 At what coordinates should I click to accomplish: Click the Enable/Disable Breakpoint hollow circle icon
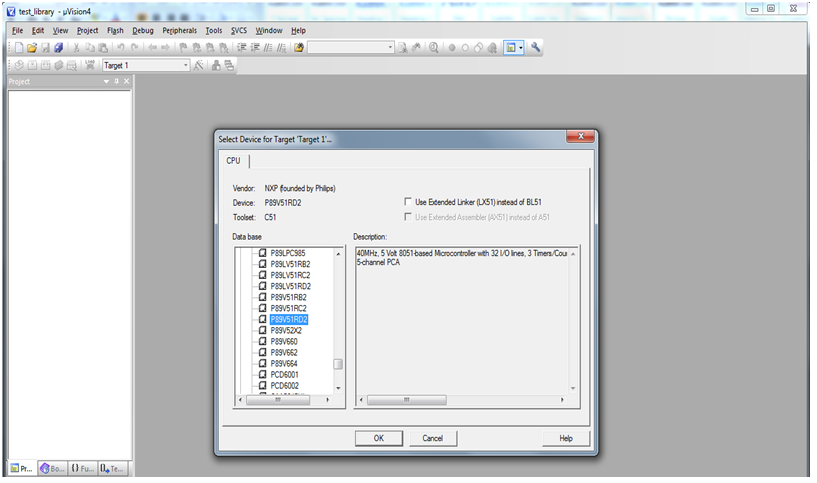point(465,48)
